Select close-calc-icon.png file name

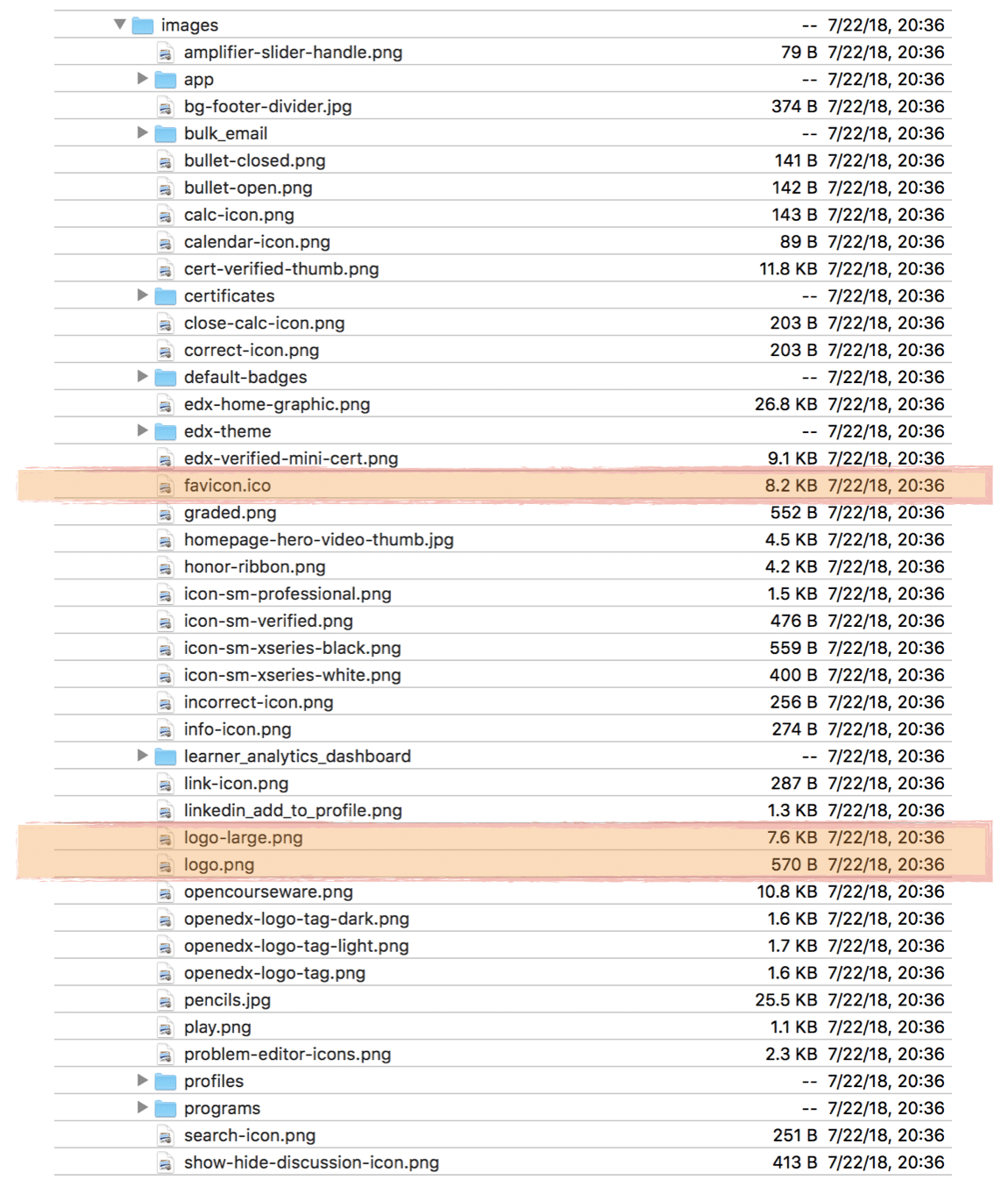[x=264, y=323]
